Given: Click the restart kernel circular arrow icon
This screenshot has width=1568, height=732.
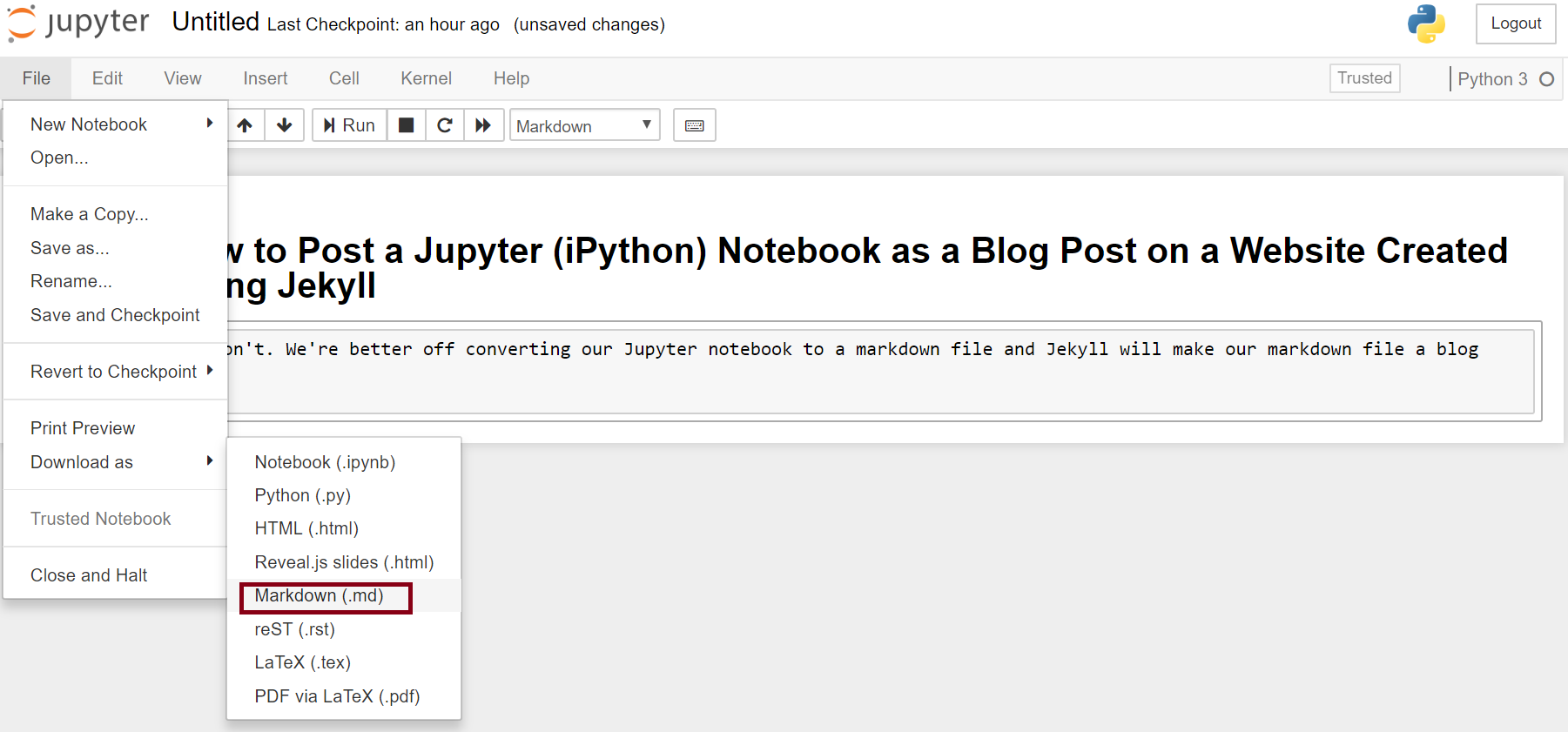Looking at the screenshot, I should point(444,125).
